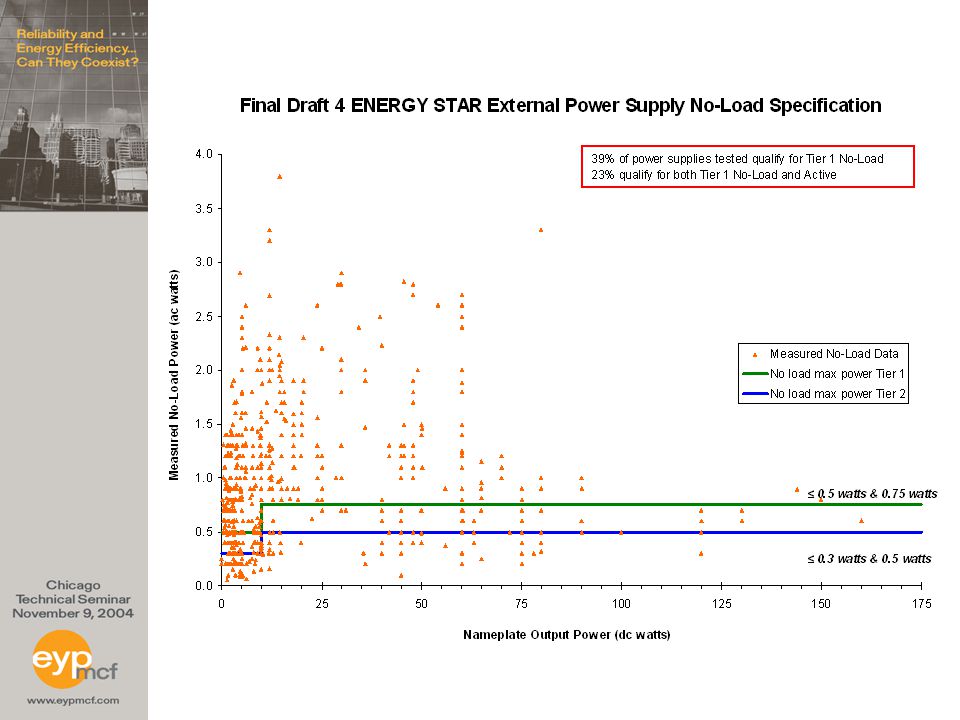Viewport: 960px width, 720px height.
Task: Click the y-axis label '0.5'
Action: (204, 532)
